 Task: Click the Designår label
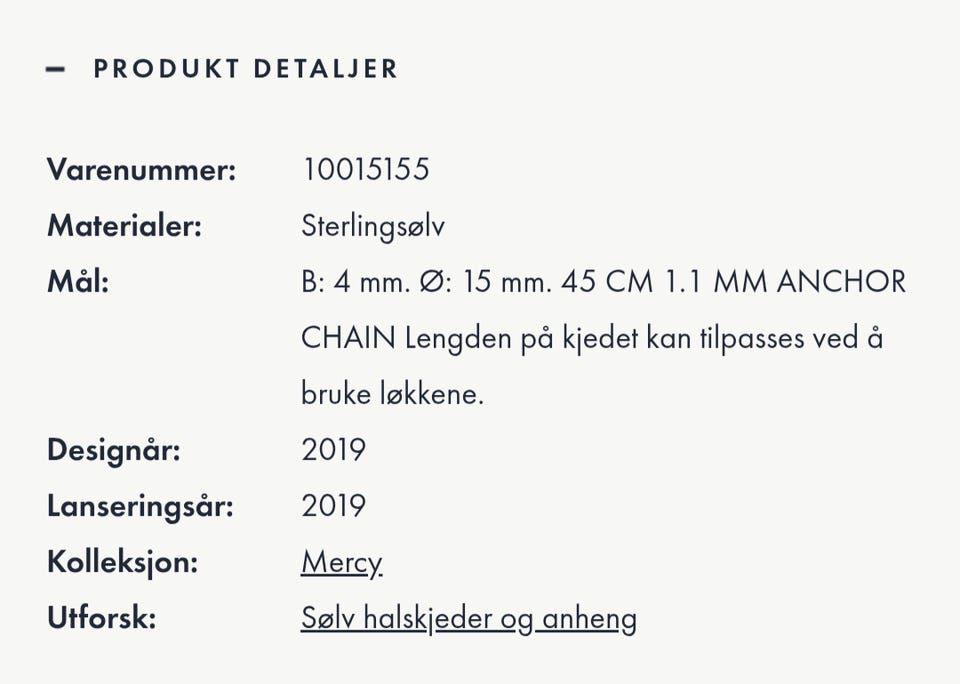(114, 451)
